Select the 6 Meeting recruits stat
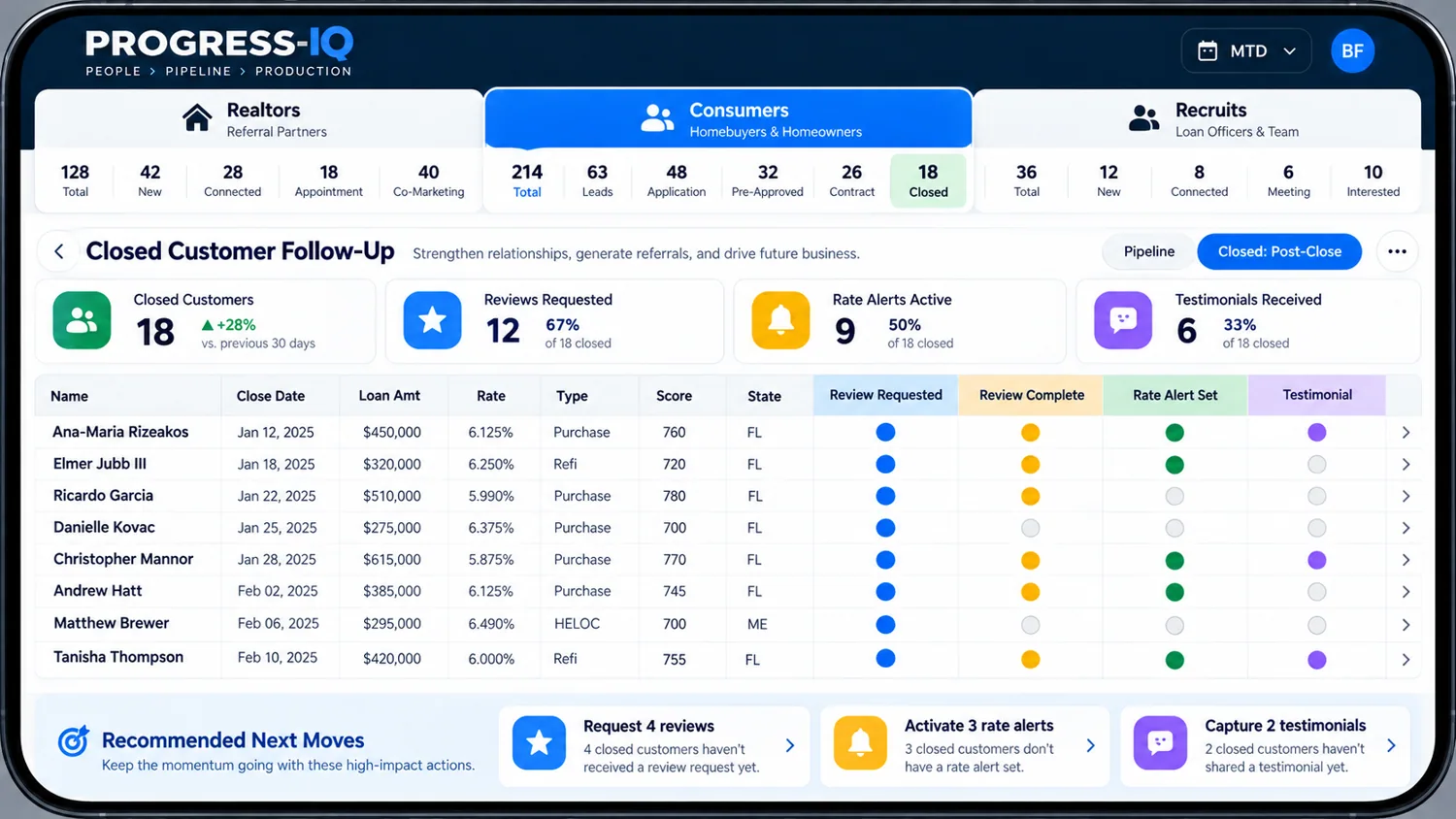1456x819 pixels. point(1288,180)
